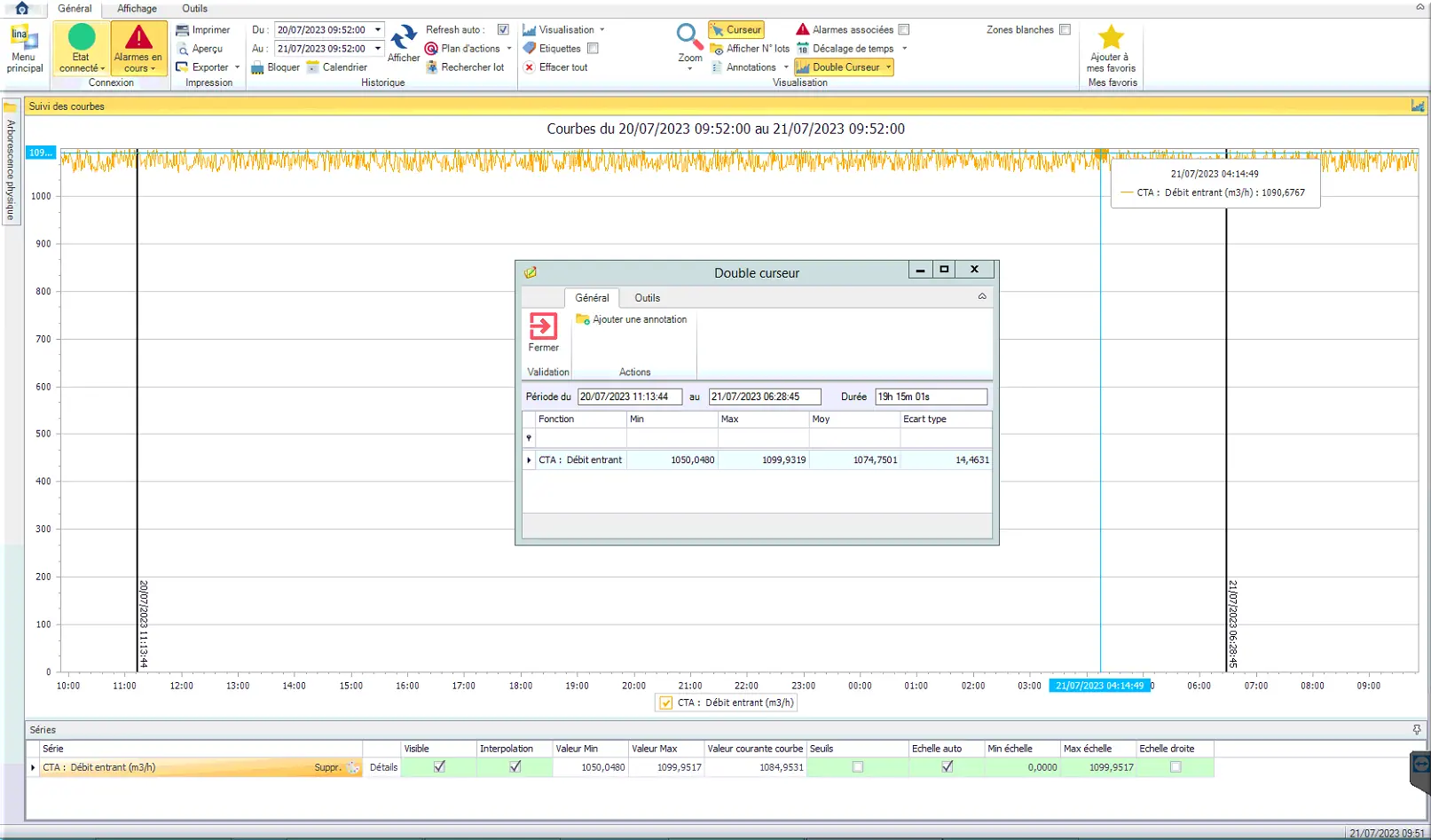The image size is (1431, 840).
Task: Switch to the Affichage ribbon tab
Action: point(137,9)
